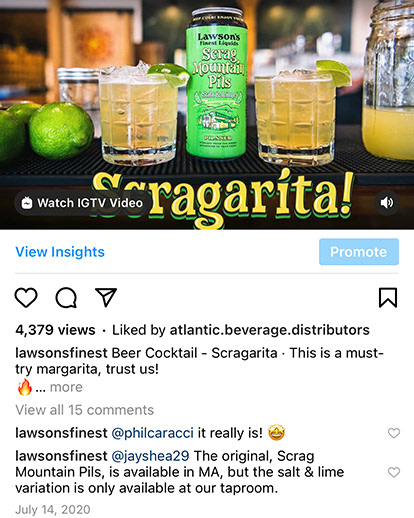View all 15 comments

point(85,410)
